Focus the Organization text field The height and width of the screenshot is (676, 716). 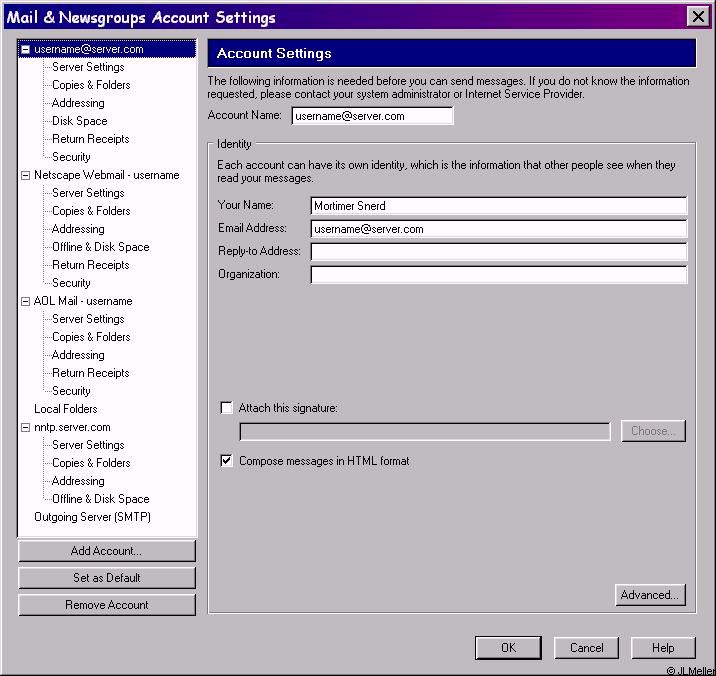(x=498, y=274)
